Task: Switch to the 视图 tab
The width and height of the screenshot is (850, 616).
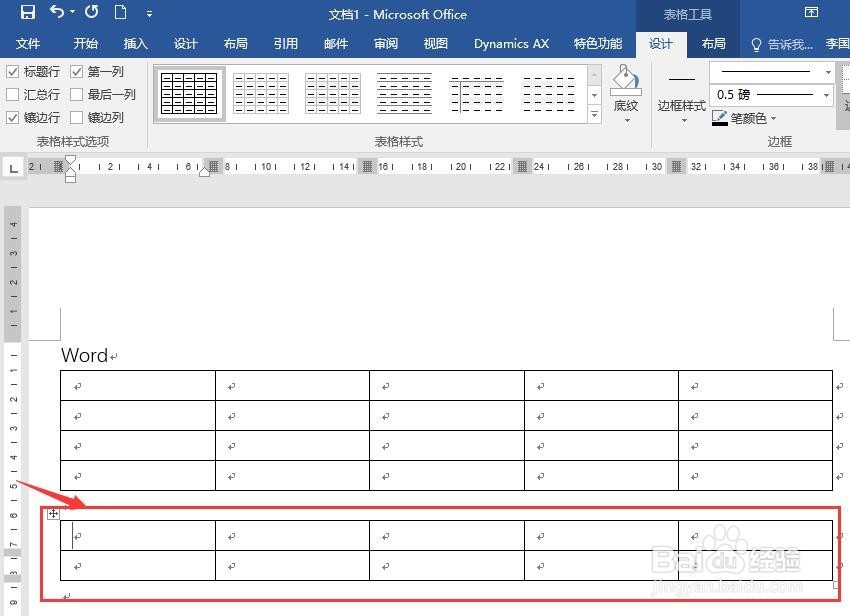Action: point(435,43)
